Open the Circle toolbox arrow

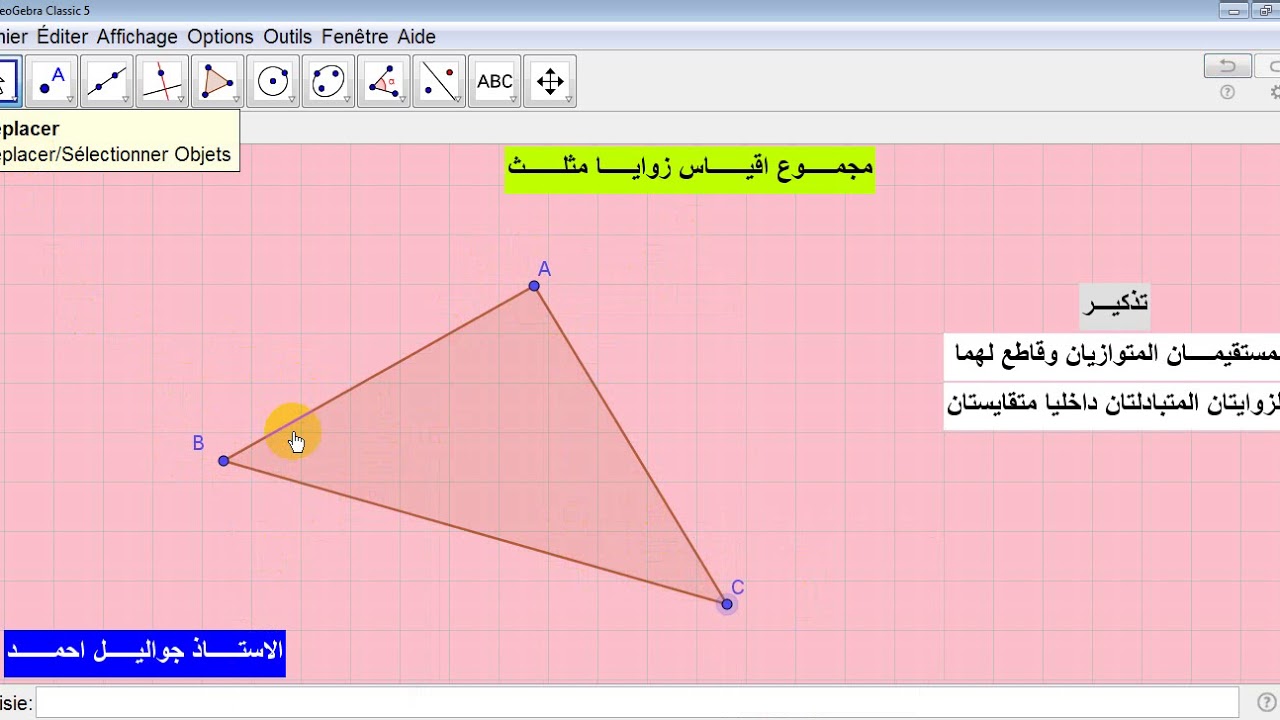pyautogui.click(x=292, y=100)
